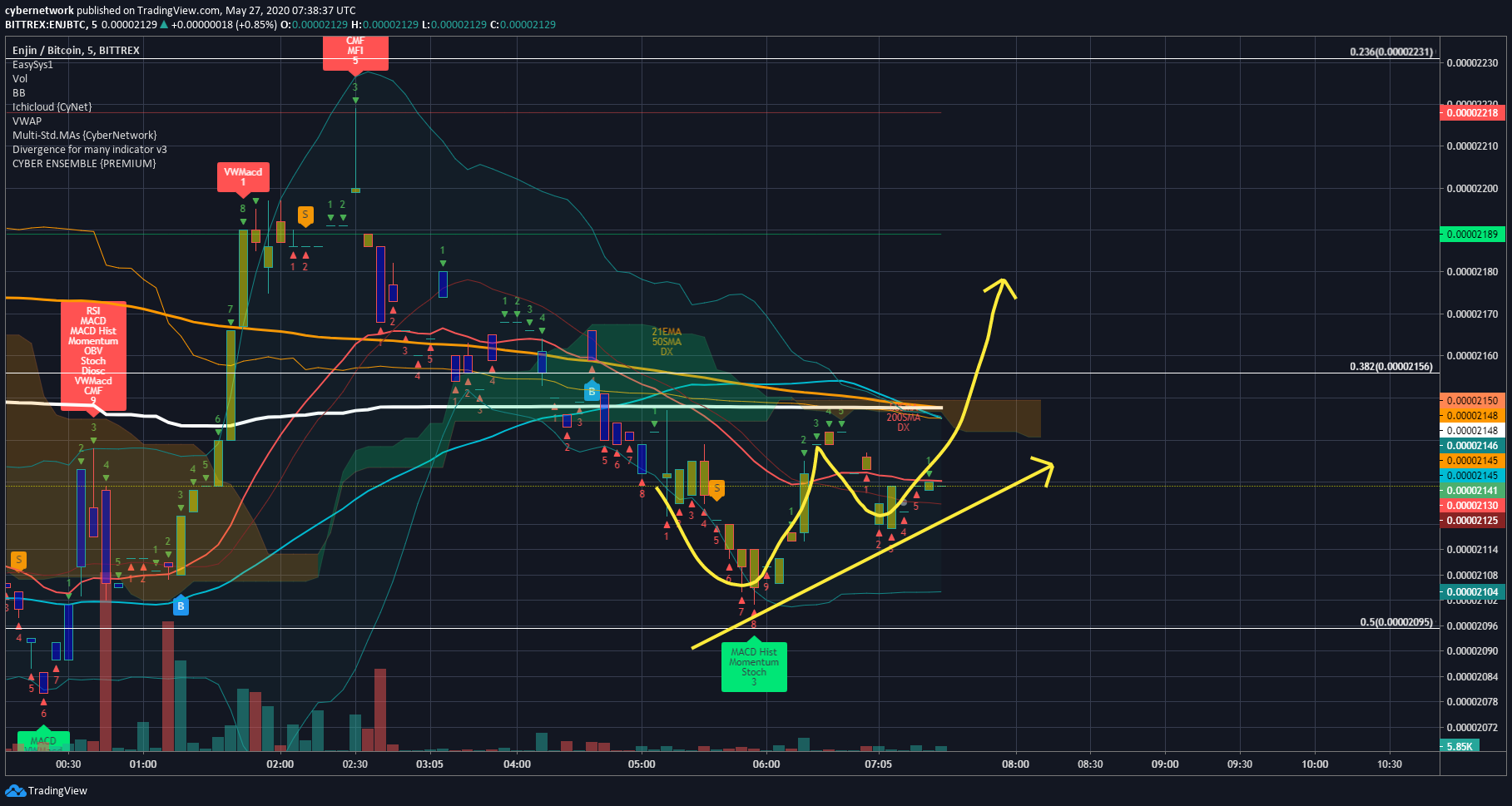Select the BB indicator label
Viewport: 1512px width, 806px height.
click(x=18, y=93)
